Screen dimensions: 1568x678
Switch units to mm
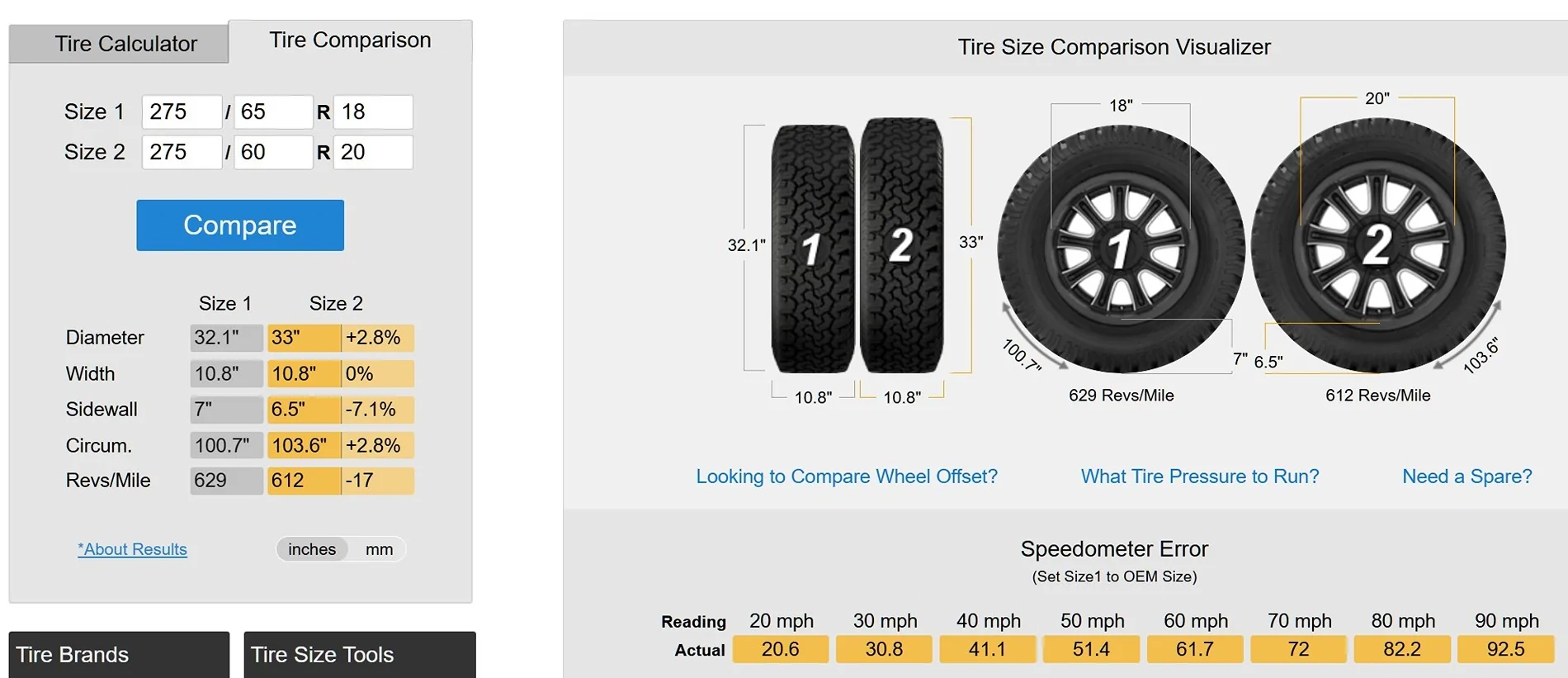click(379, 549)
